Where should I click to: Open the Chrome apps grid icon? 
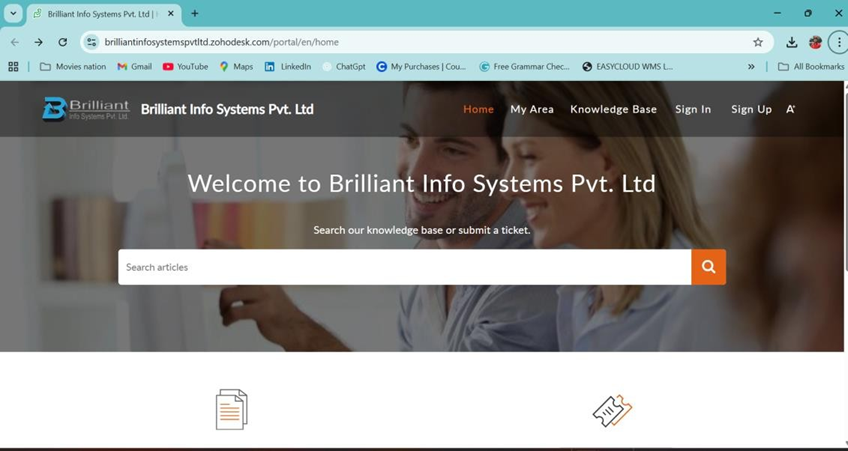13,67
